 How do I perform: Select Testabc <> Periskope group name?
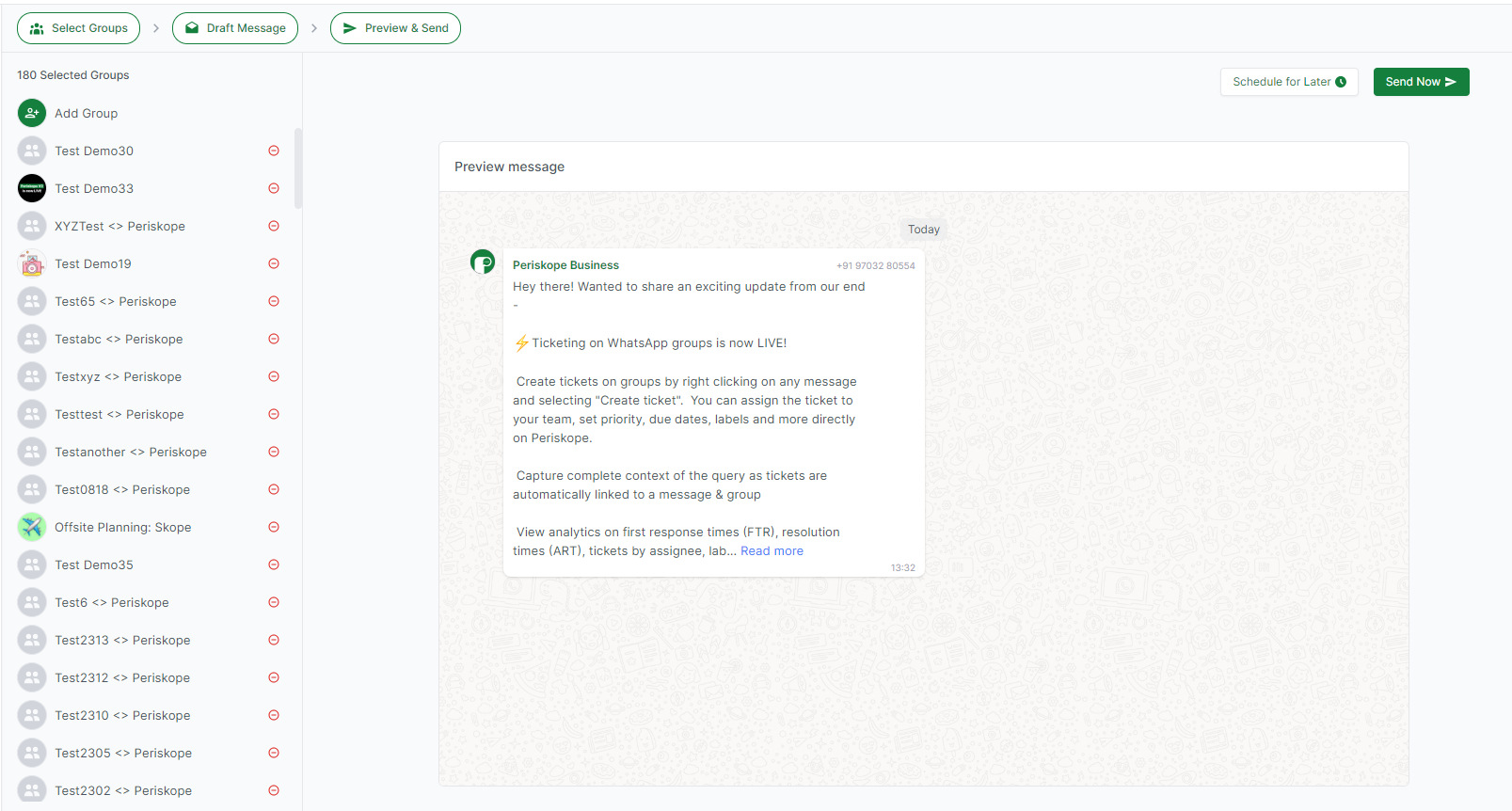pos(119,339)
